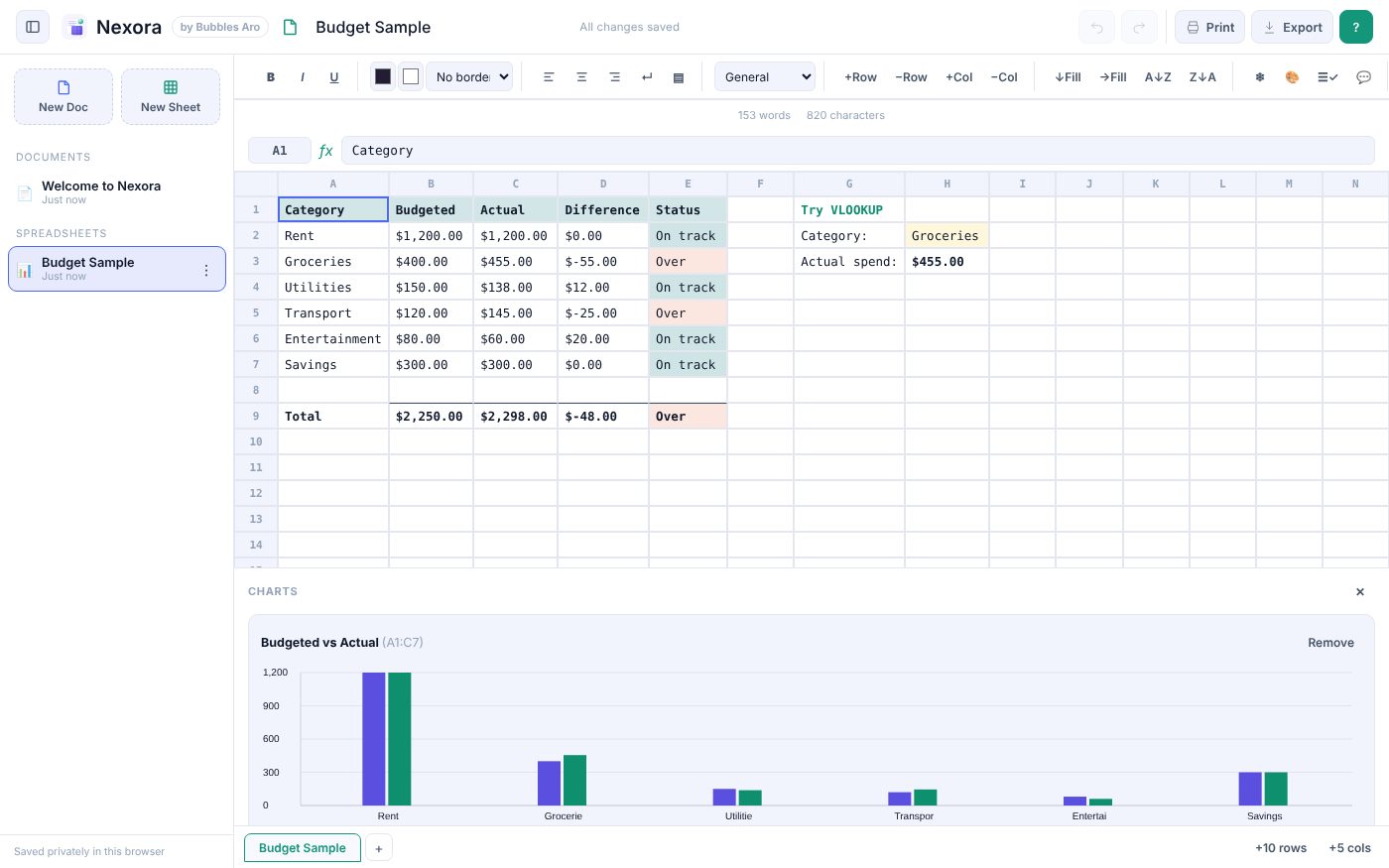Viewport: 1389px width, 868px height.
Task: Open the No border dropdown
Action: click(x=469, y=76)
